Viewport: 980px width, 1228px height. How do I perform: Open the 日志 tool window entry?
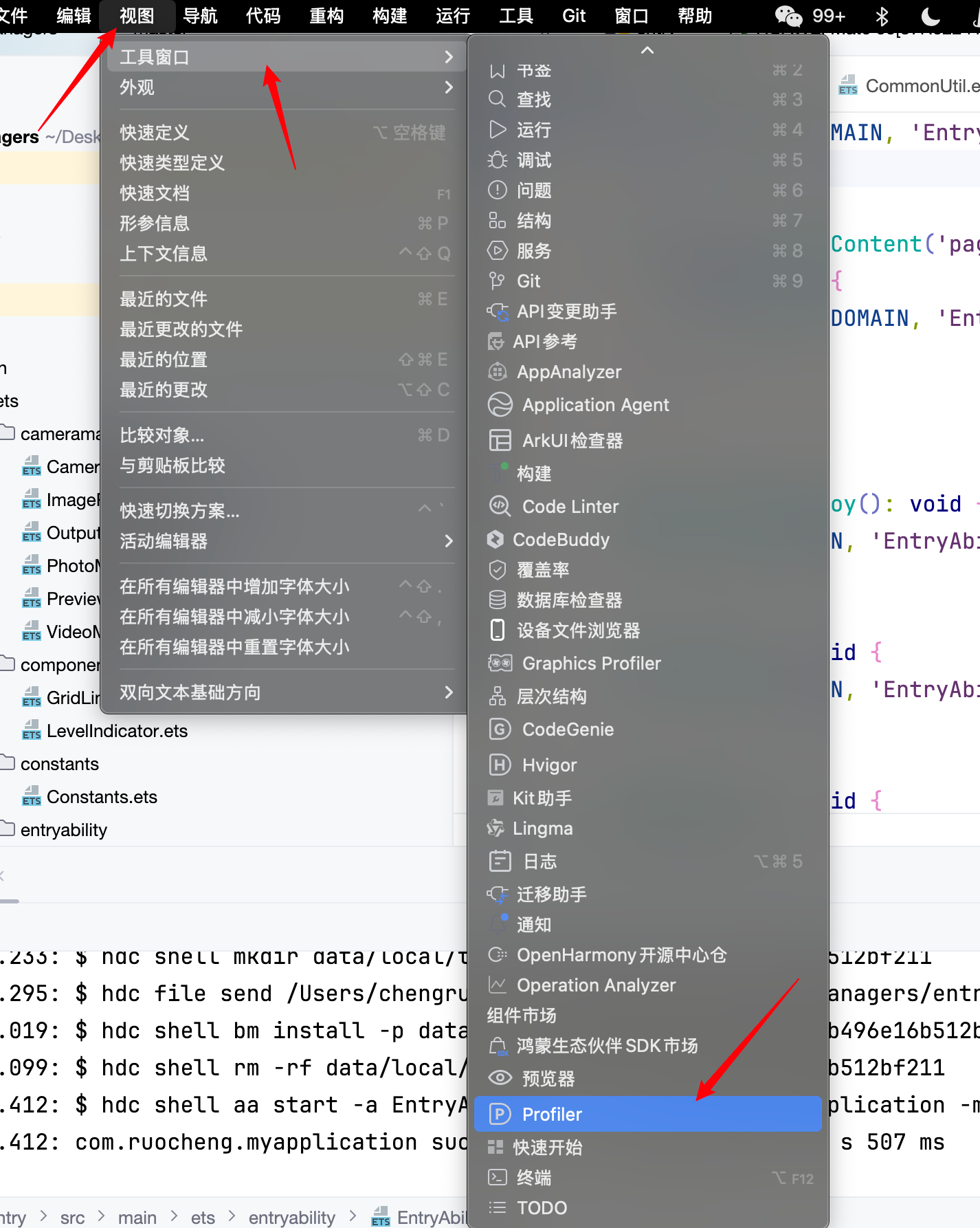click(x=648, y=862)
